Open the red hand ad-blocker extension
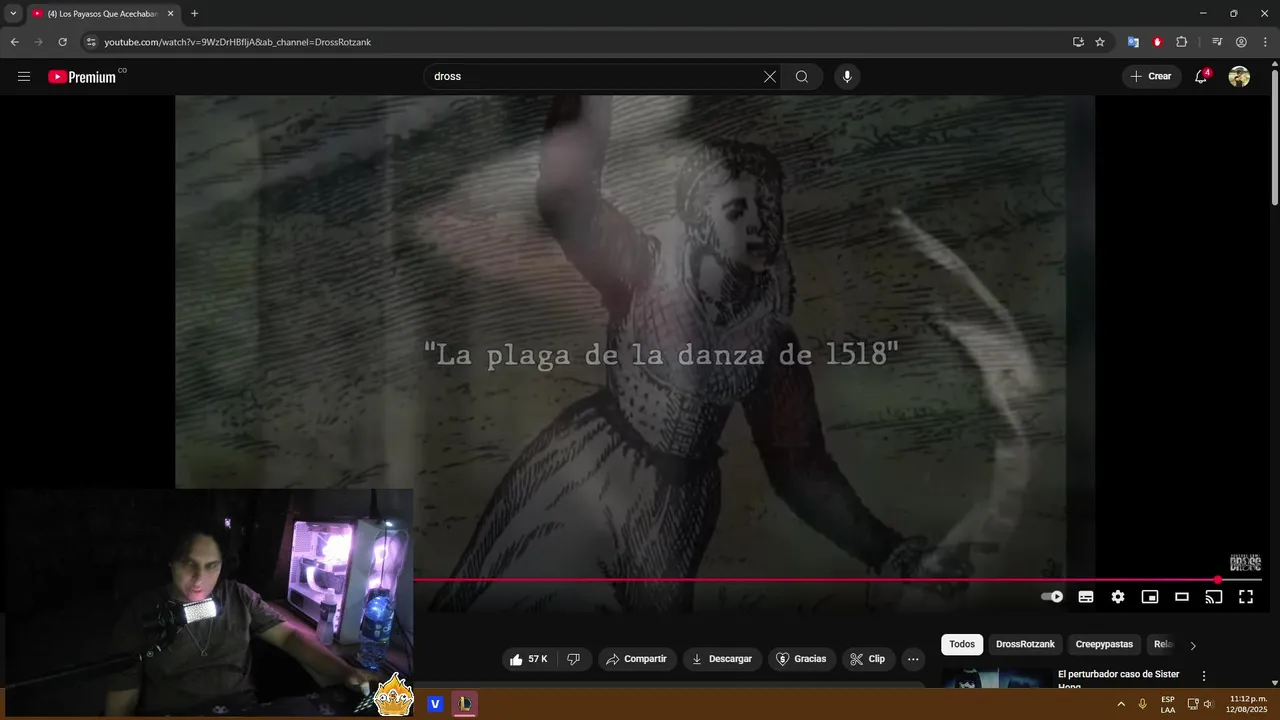Image resolution: width=1280 pixels, height=720 pixels. [1157, 42]
